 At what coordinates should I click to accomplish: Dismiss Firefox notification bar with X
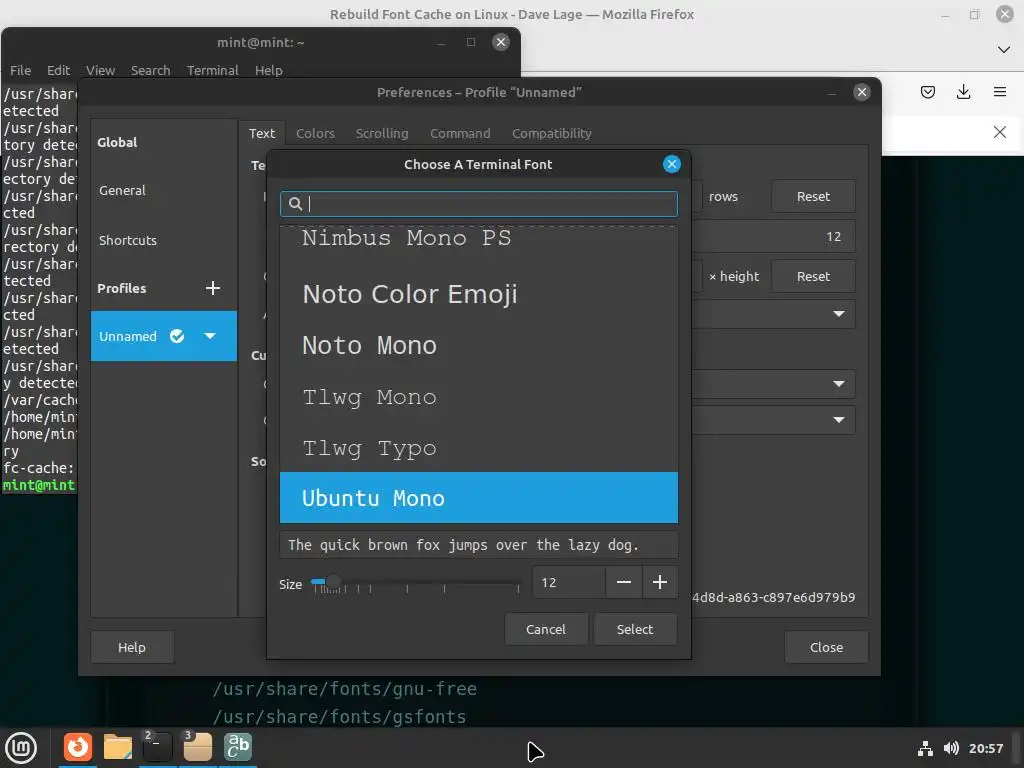tap(999, 133)
